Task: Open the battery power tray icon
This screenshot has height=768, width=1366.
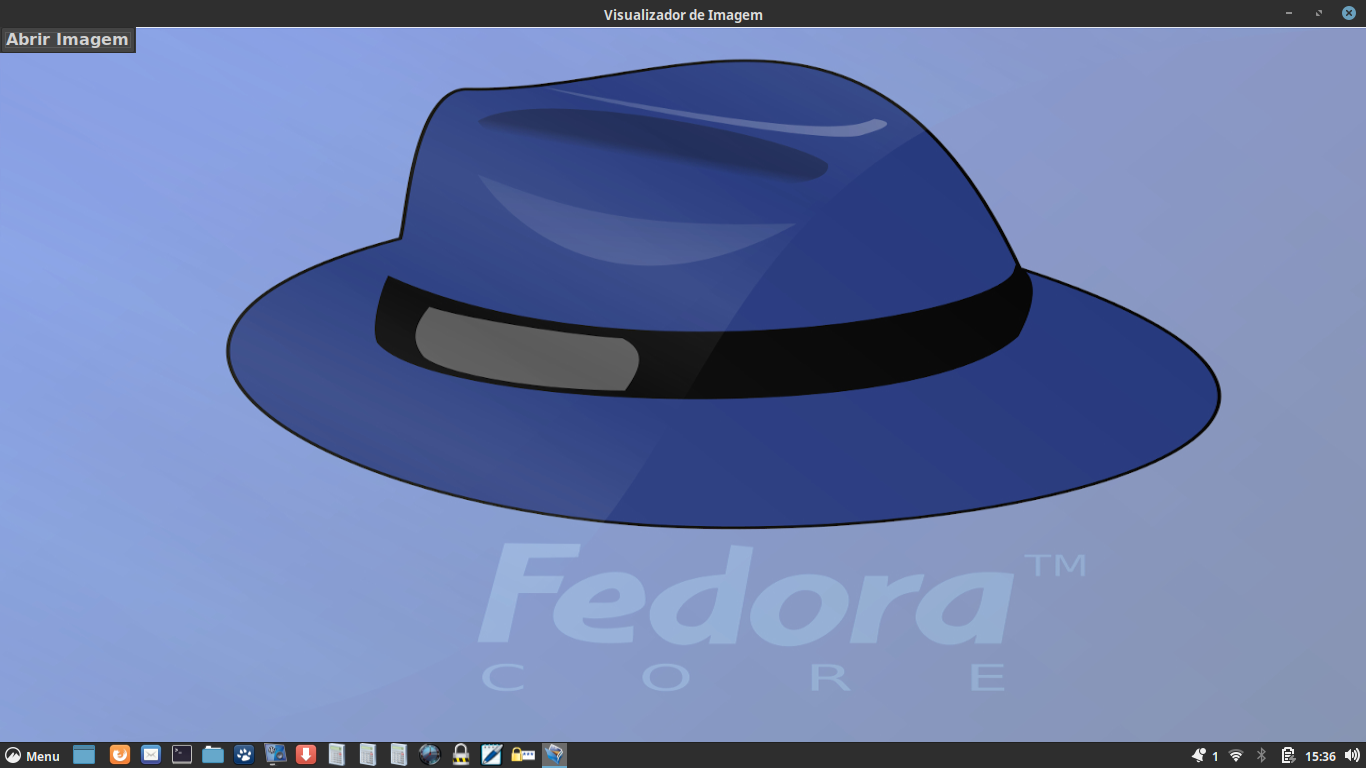Action: pyautogui.click(x=1288, y=756)
